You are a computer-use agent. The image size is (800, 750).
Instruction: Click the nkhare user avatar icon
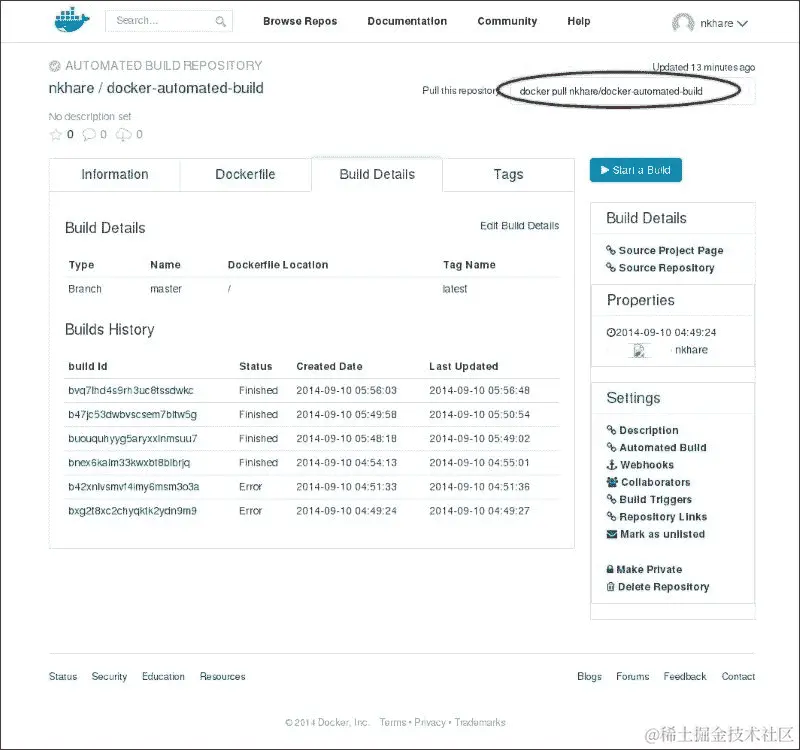(x=683, y=23)
